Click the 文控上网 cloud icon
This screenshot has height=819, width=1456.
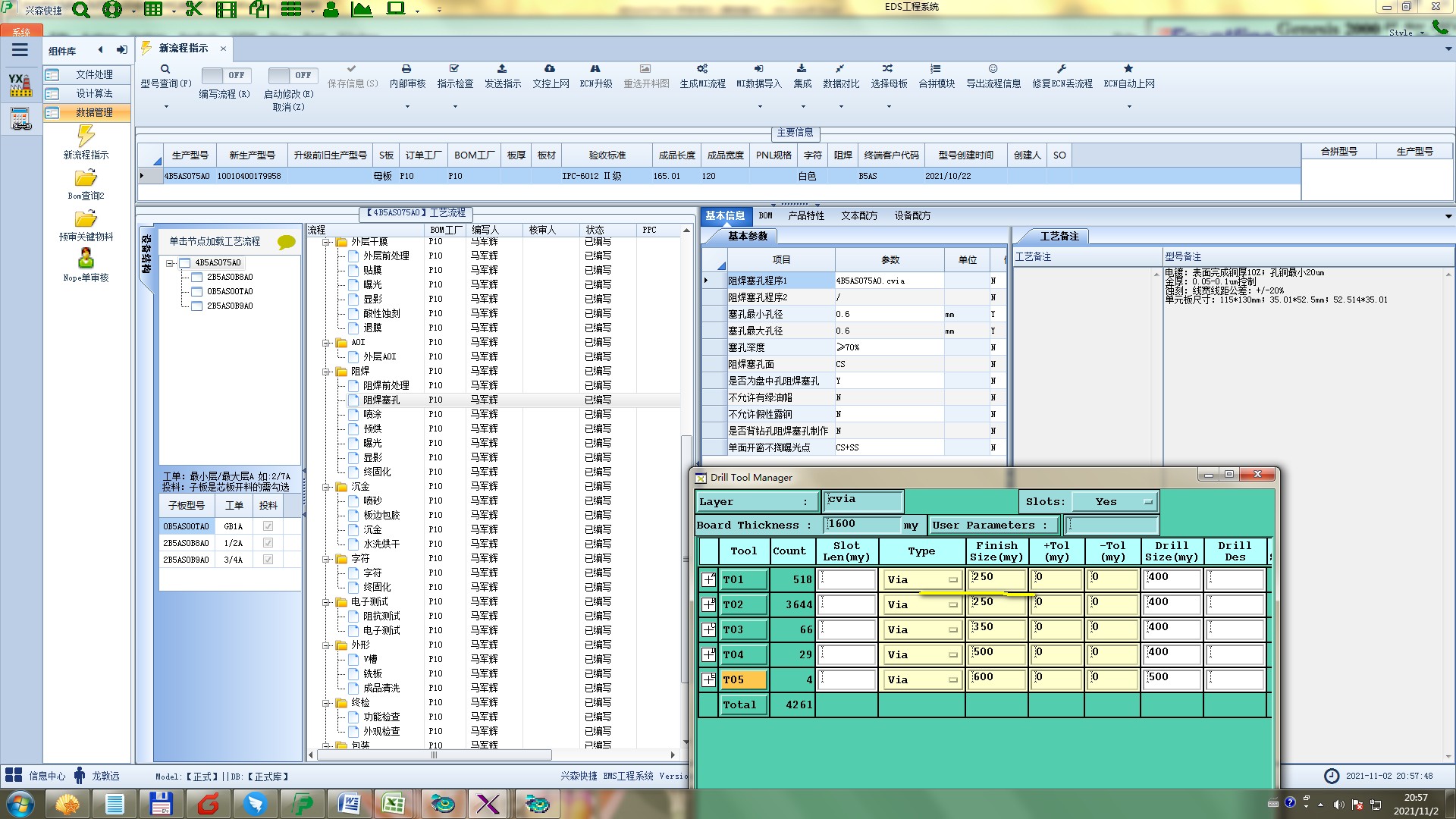coord(550,69)
